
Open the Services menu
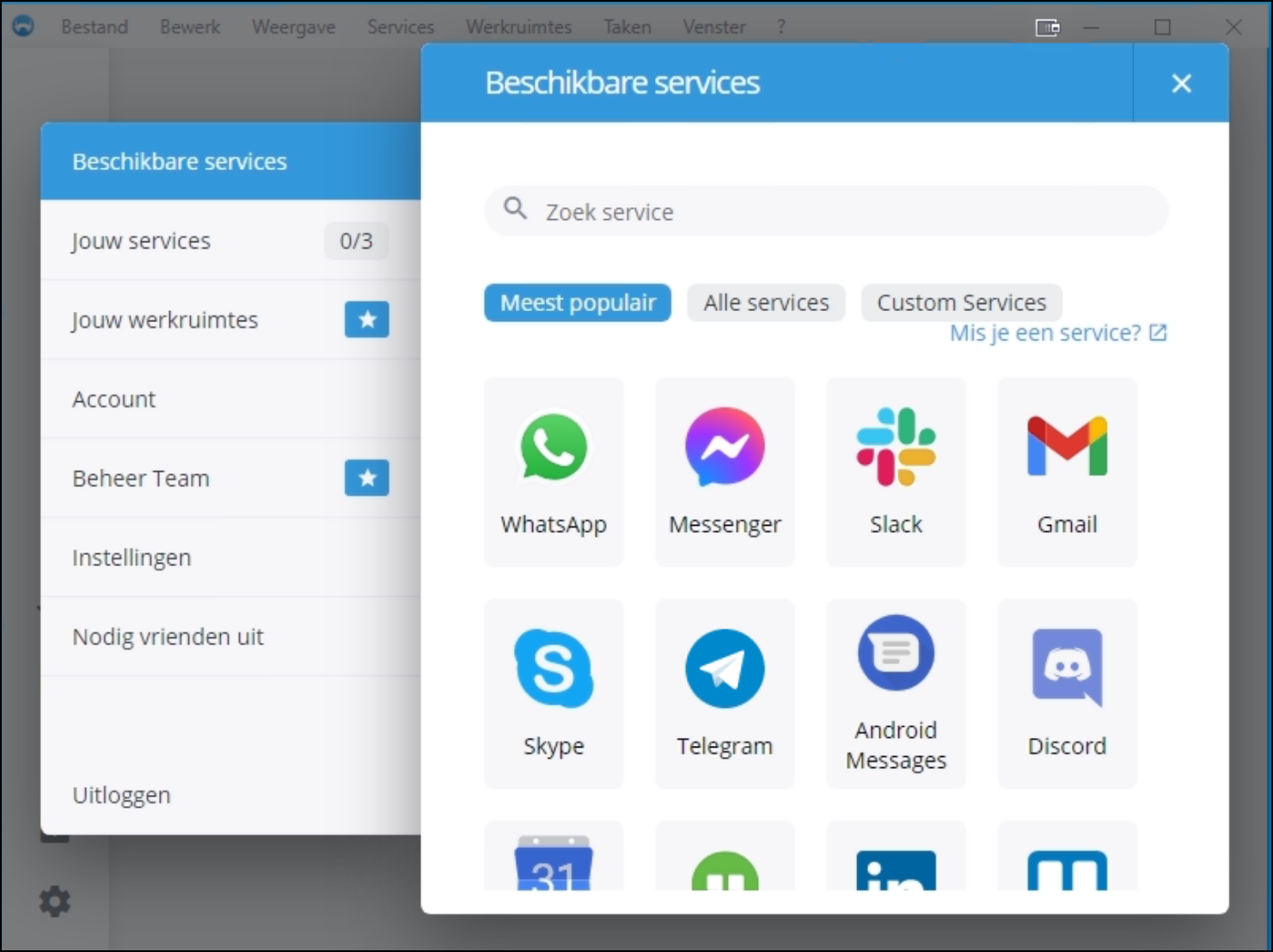tap(401, 27)
